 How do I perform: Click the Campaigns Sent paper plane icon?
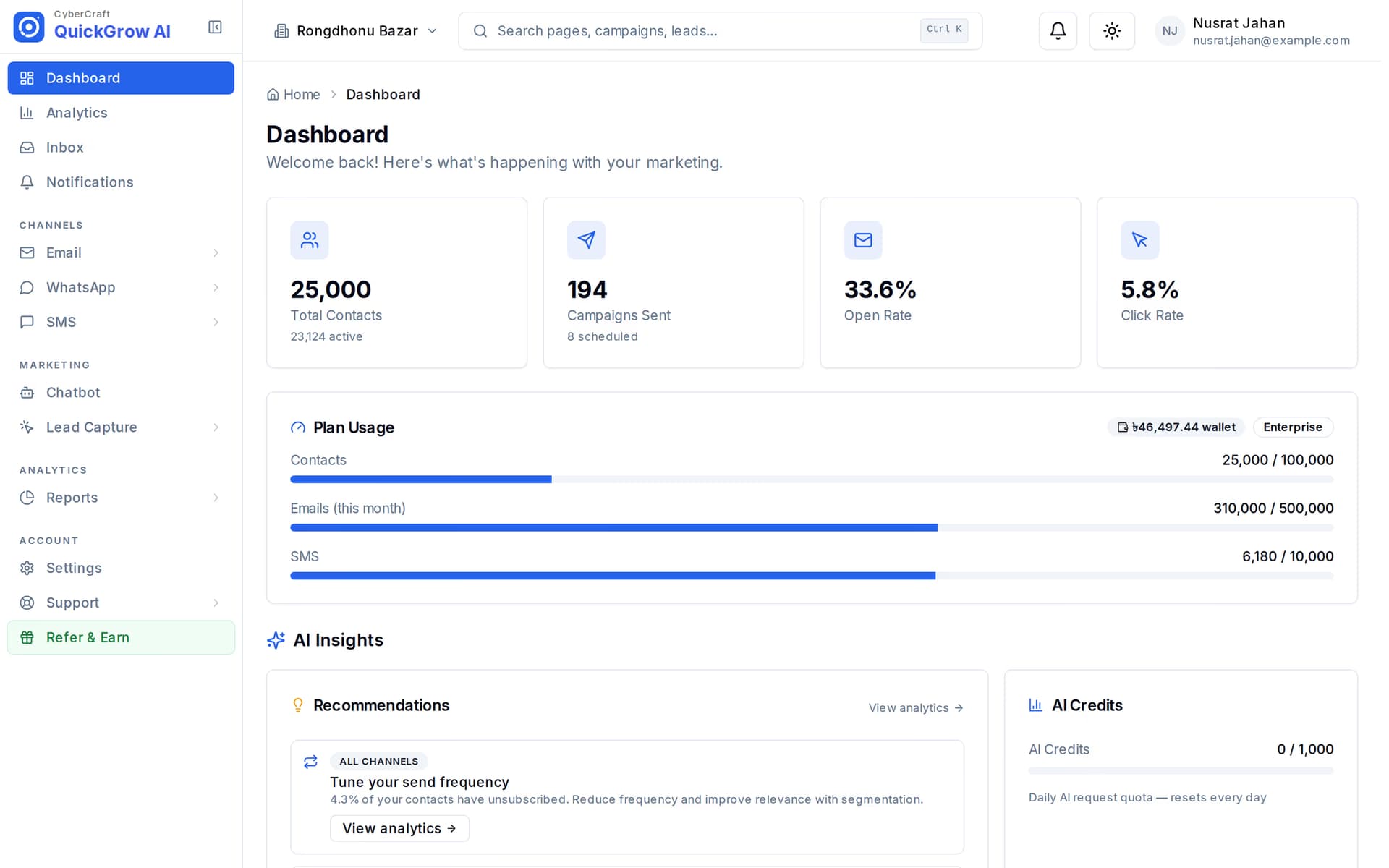[x=586, y=240]
